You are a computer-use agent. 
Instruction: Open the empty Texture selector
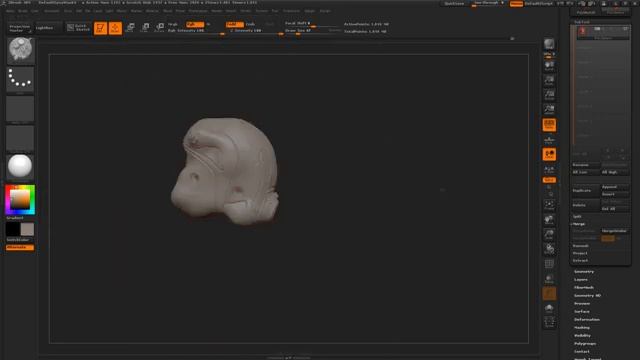pyautogui.click(x=20, y=138)
